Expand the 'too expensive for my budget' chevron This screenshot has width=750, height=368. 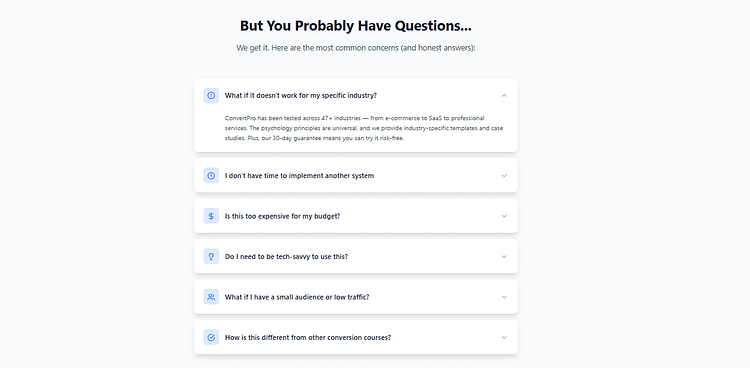tap(504, 216)
